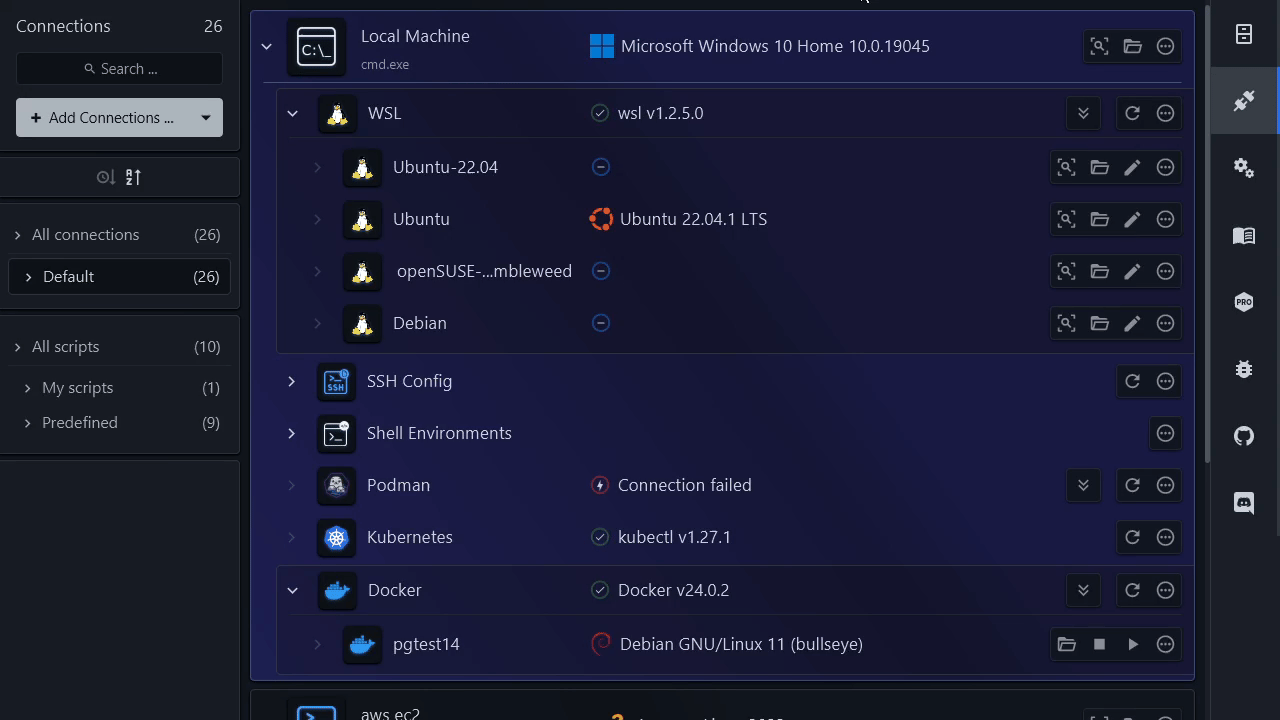Open the bug report icon in sidebar
Viewport: 1280px width, 720px height.
[x=1244, y=369]
